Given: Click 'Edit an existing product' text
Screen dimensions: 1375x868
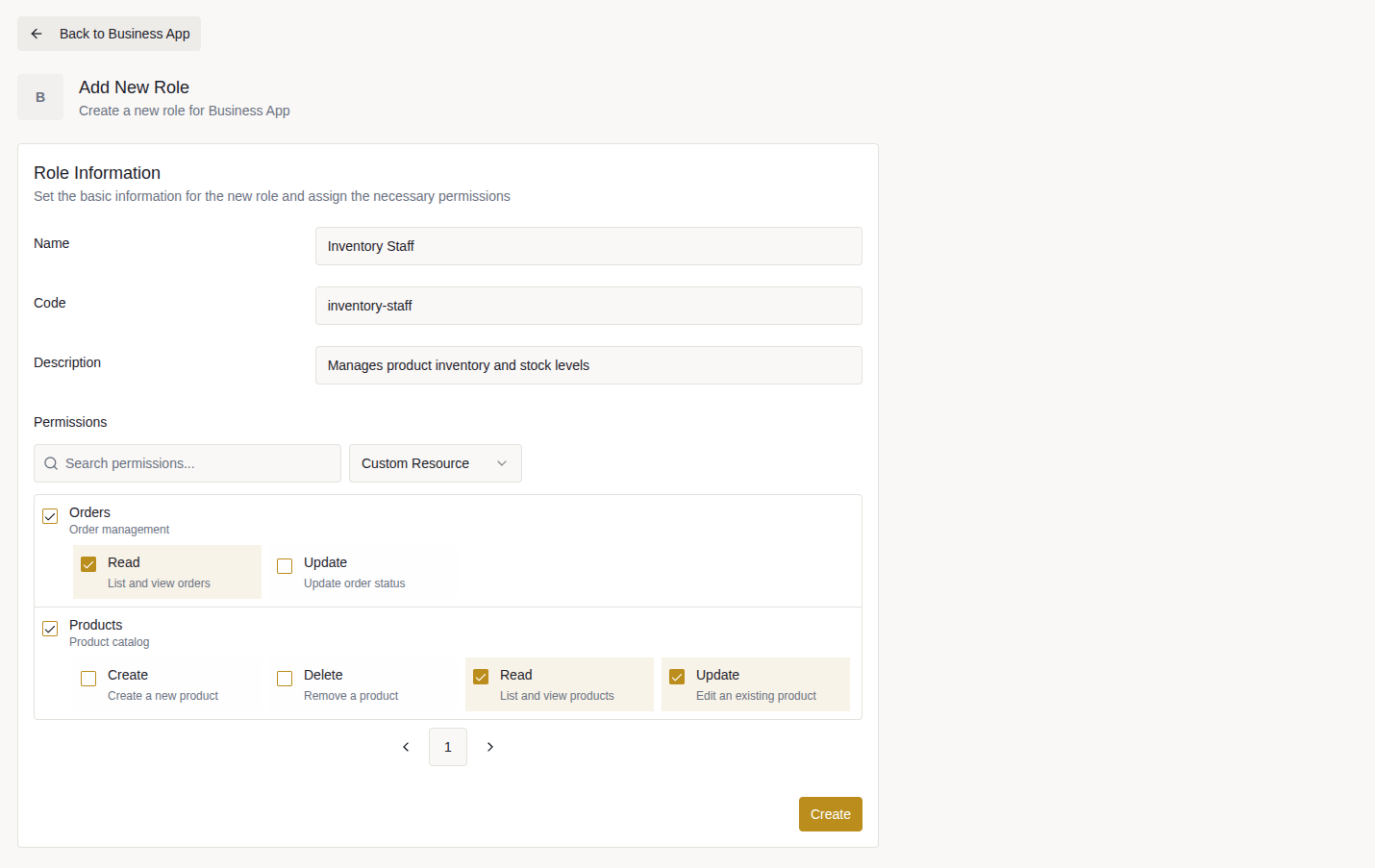Looking at the screenshot, I should tap(756, 696).
